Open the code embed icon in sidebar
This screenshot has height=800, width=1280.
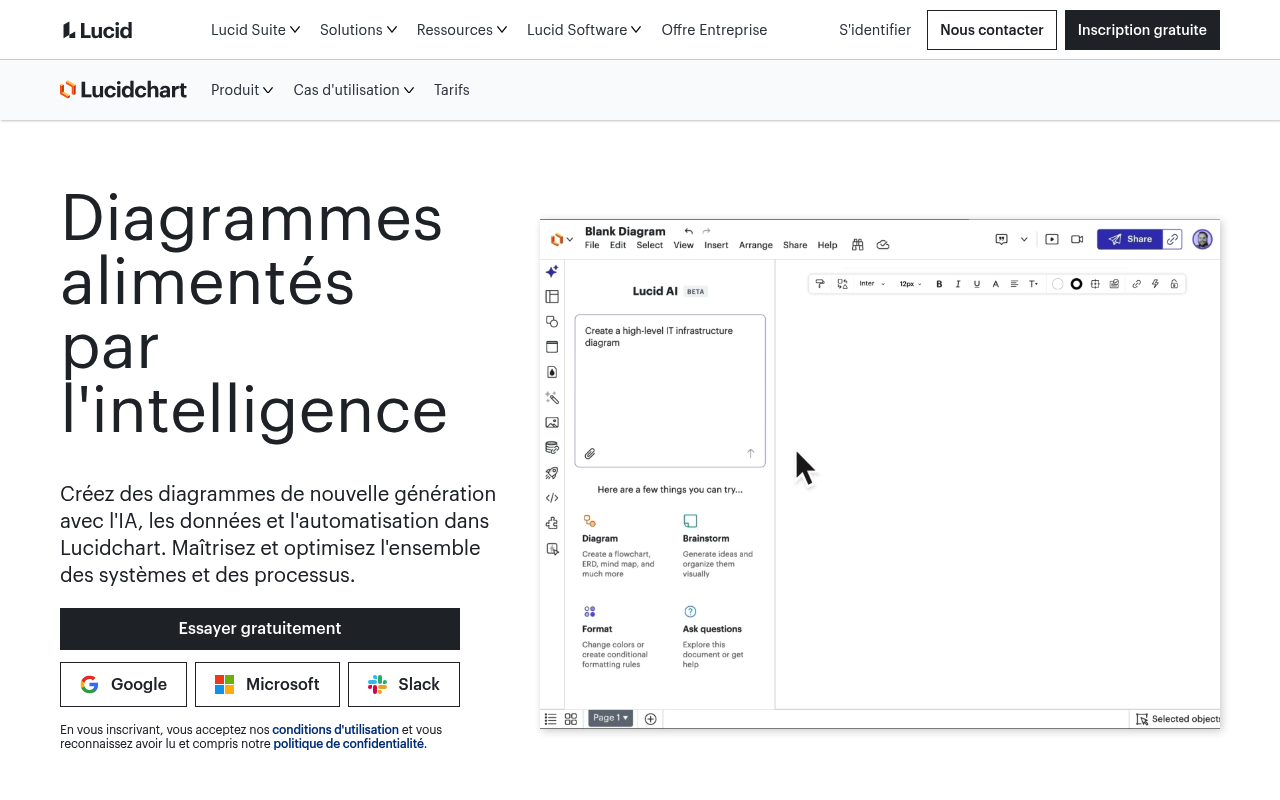pos(552,498)
